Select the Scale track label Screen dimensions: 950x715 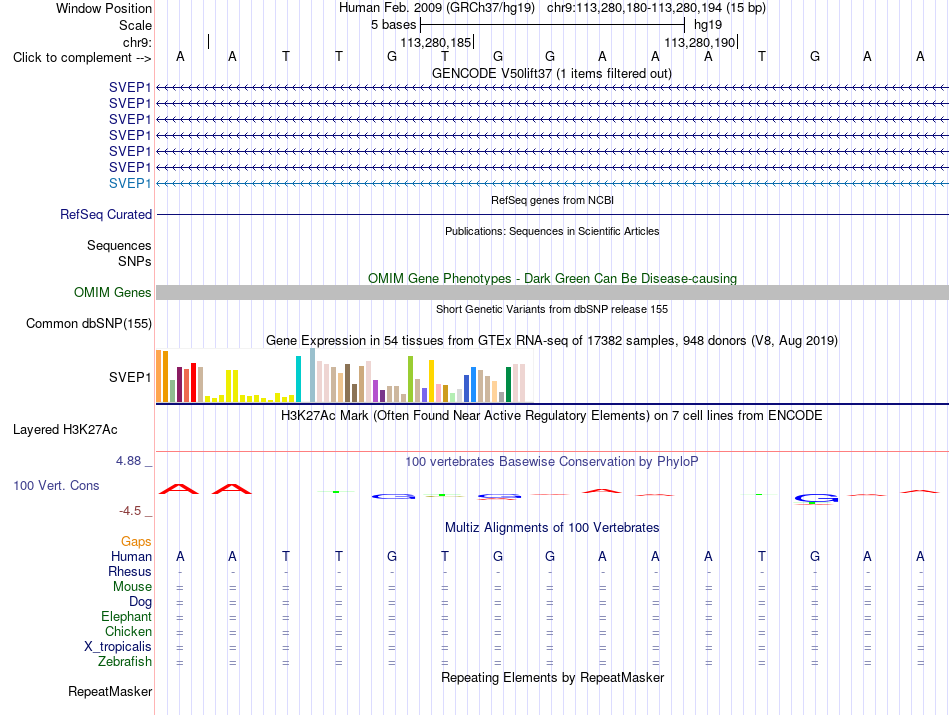click(135, 25)
